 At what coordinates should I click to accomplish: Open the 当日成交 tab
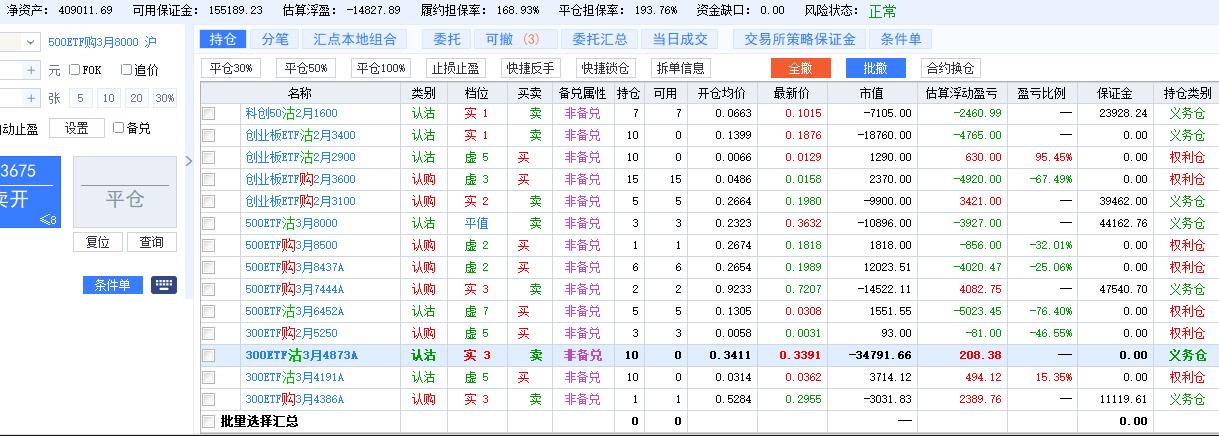click(680, 39)
